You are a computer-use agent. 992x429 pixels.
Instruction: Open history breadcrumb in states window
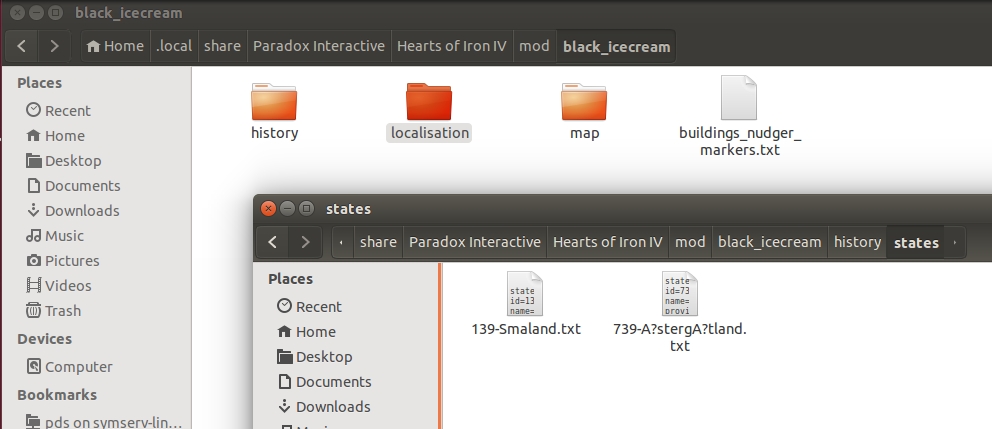point(857,242)
